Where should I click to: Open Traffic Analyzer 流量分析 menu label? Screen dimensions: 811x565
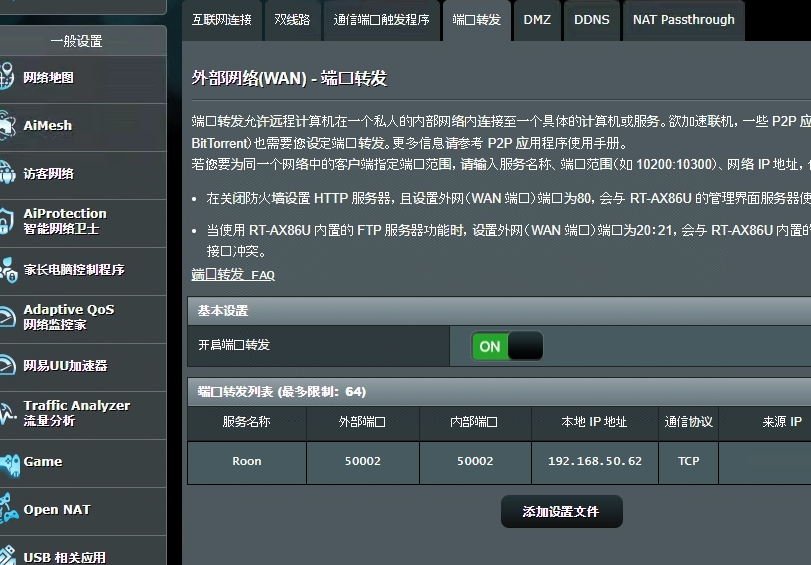77,413
